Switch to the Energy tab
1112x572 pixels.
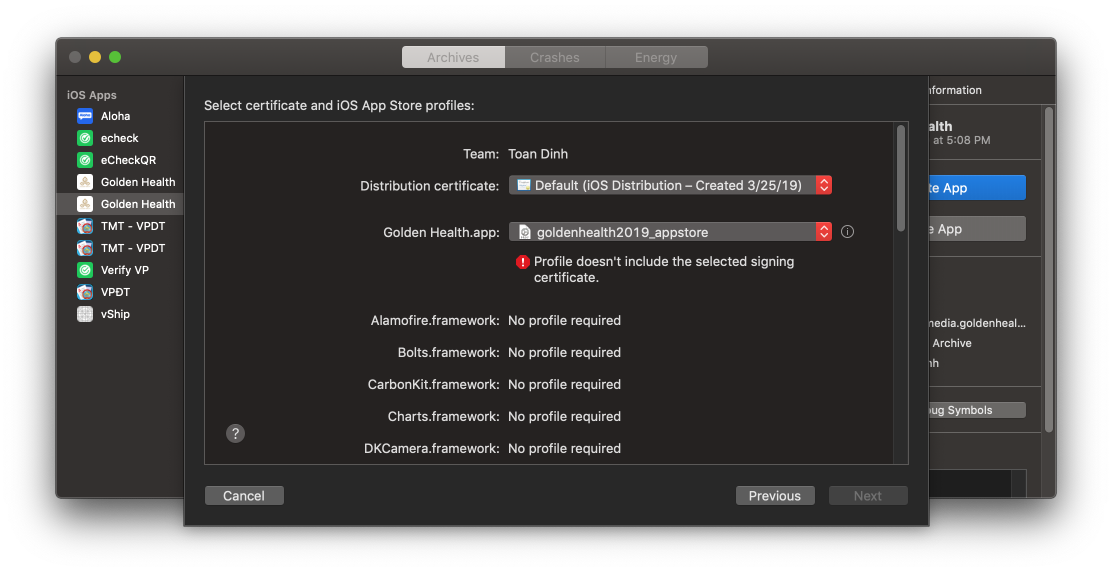click(656, 58)
